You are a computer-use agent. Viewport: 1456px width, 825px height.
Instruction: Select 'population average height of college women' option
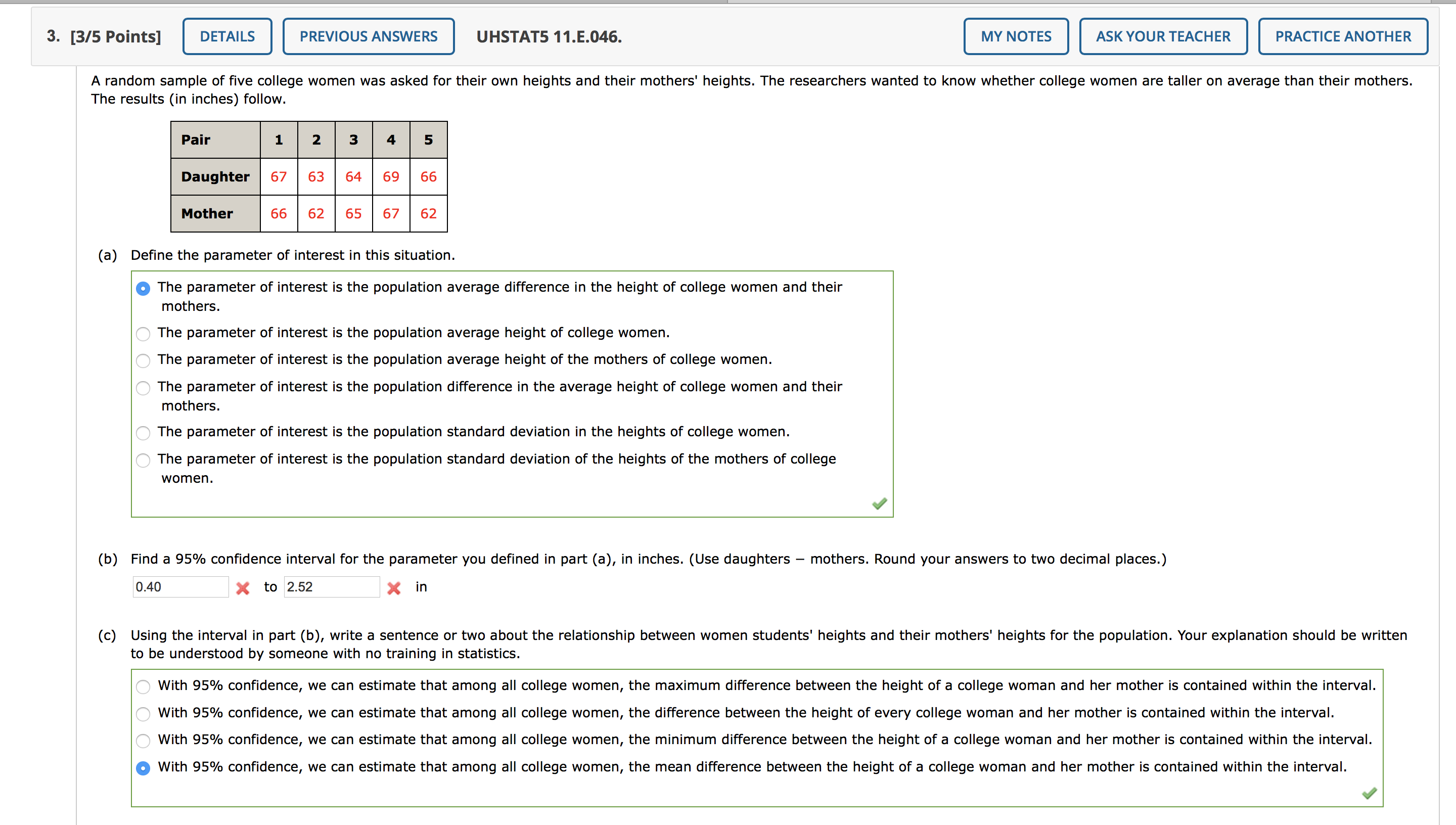144,334
